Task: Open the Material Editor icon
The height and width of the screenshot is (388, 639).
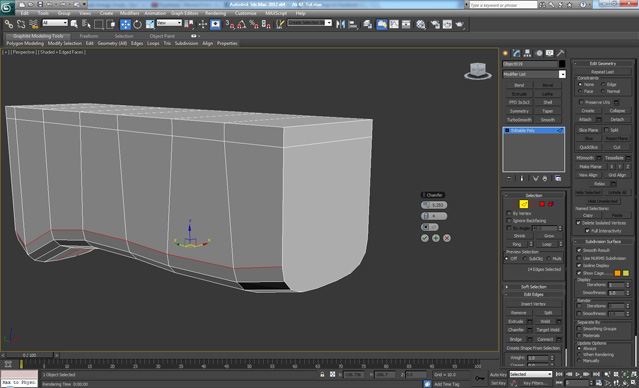Action: point(421,24)
